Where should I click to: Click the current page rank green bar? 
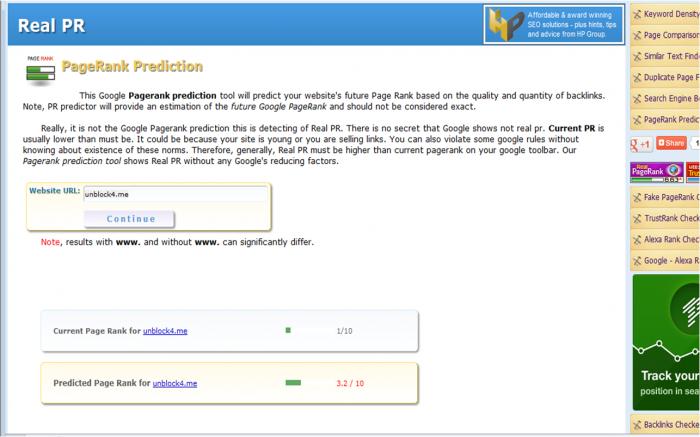tap(288, 330)
